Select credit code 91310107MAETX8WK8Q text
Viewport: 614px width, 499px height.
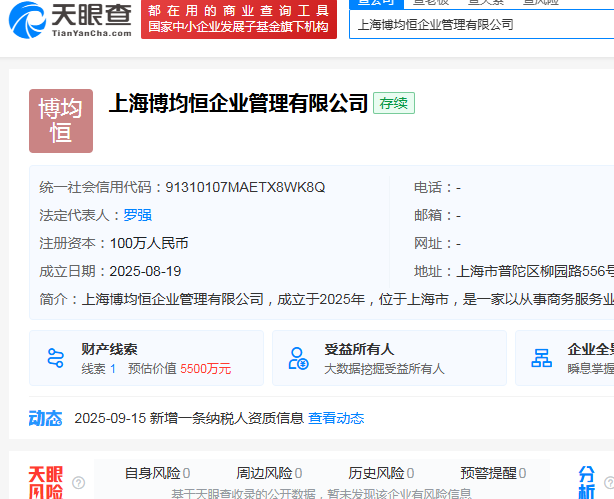pos(245,187)
